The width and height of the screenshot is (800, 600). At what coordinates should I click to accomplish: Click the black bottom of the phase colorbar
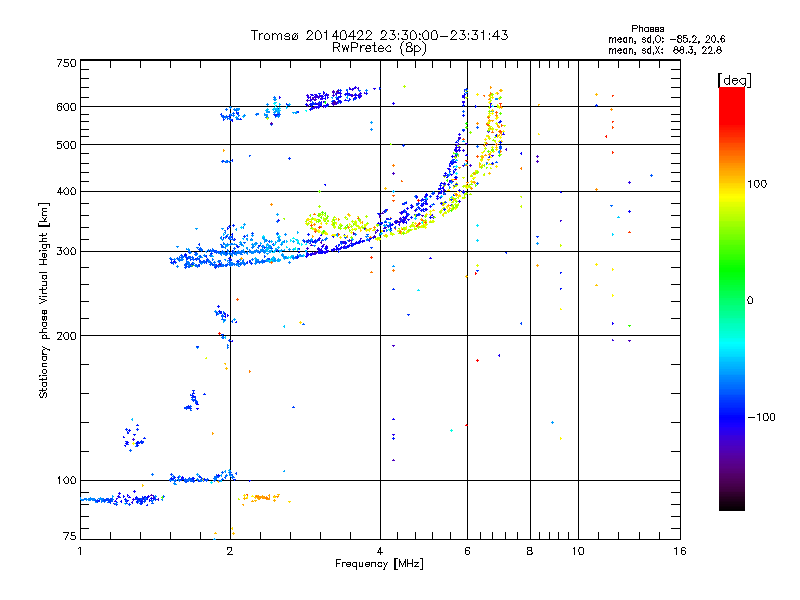point(732,503)
